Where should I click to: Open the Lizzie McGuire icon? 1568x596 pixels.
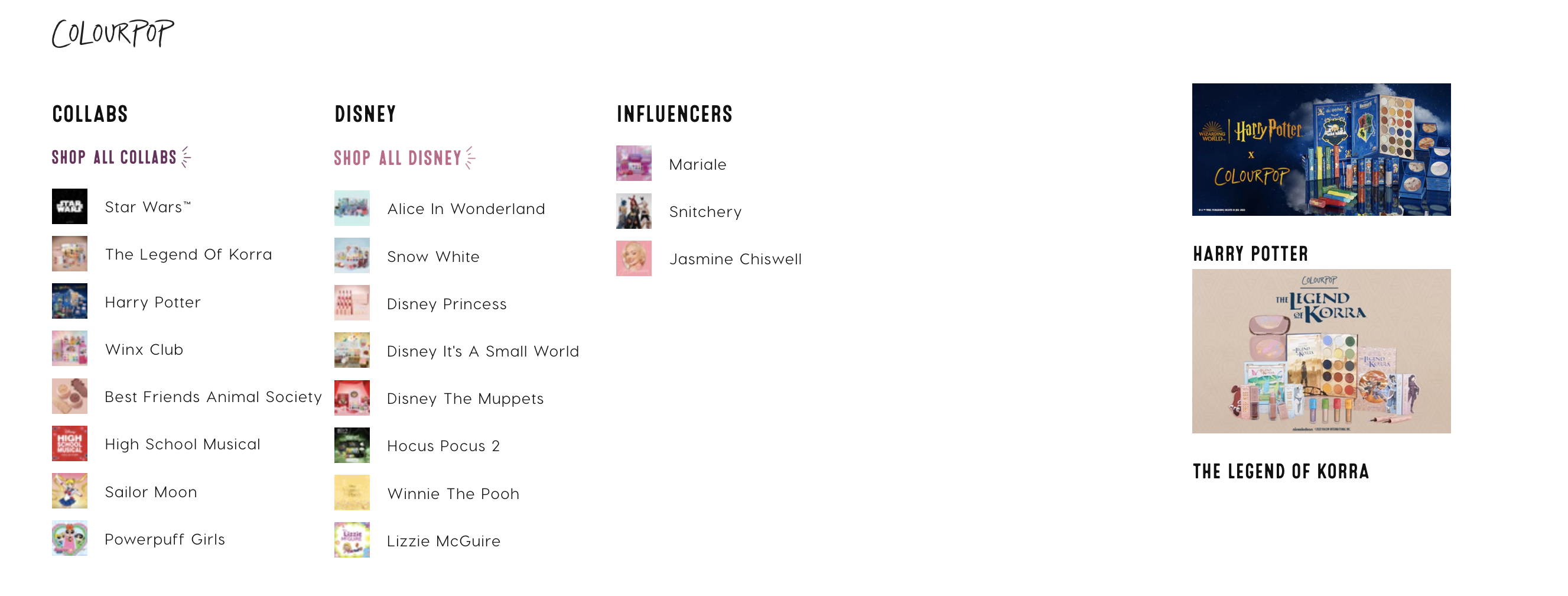(352, 540)
